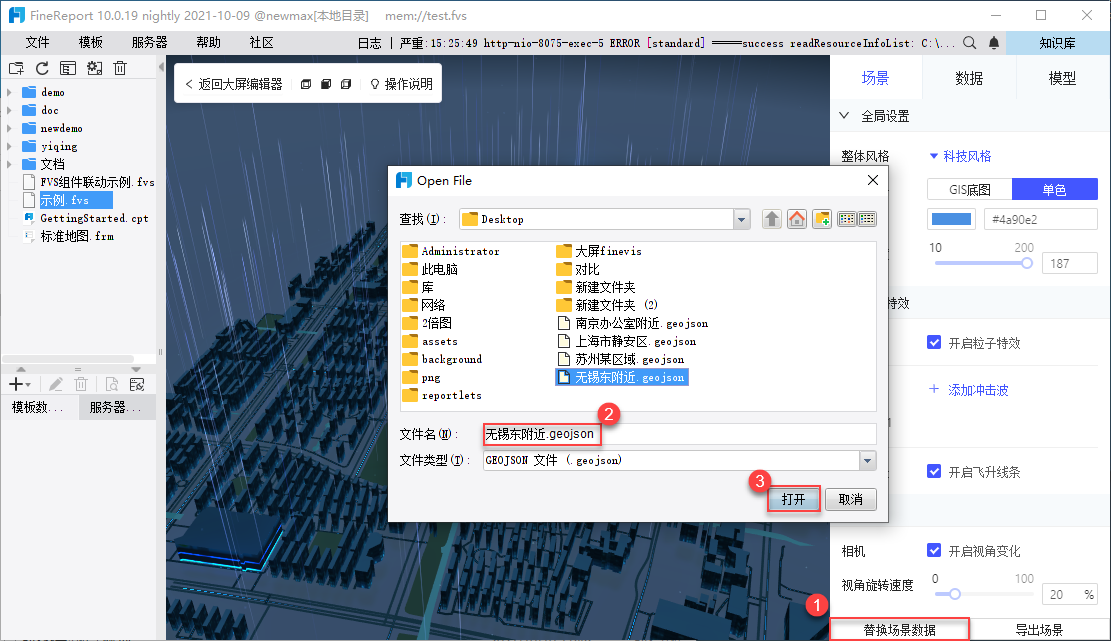This screenshot has height=641, width=1111.
Task: Expand the demo folder
Action: 9,92
